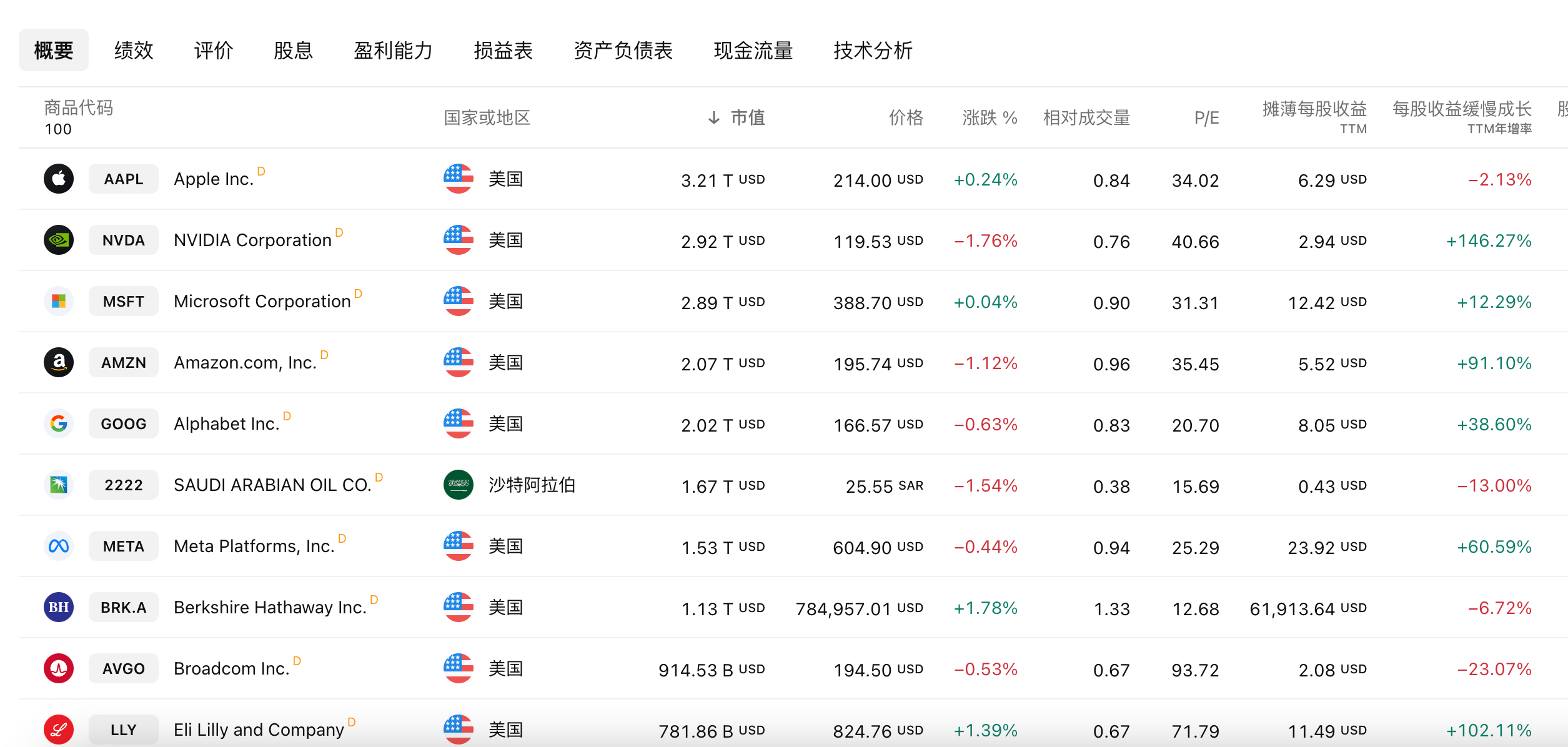Open the Berkshire Hathaway Inc. link
Screen dimensions: 1568x747
coord(270,608)
